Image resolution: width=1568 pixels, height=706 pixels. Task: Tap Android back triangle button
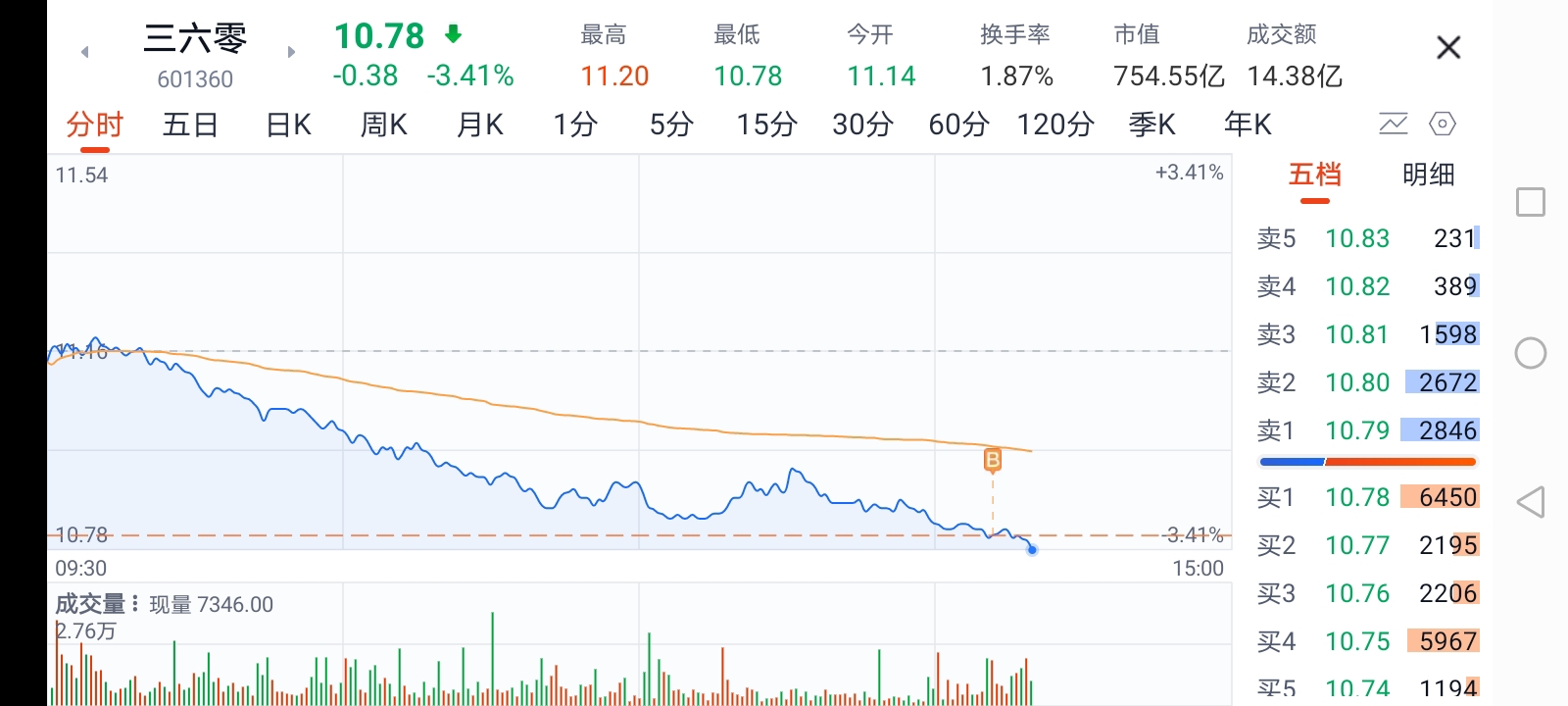pos(1530,502)
